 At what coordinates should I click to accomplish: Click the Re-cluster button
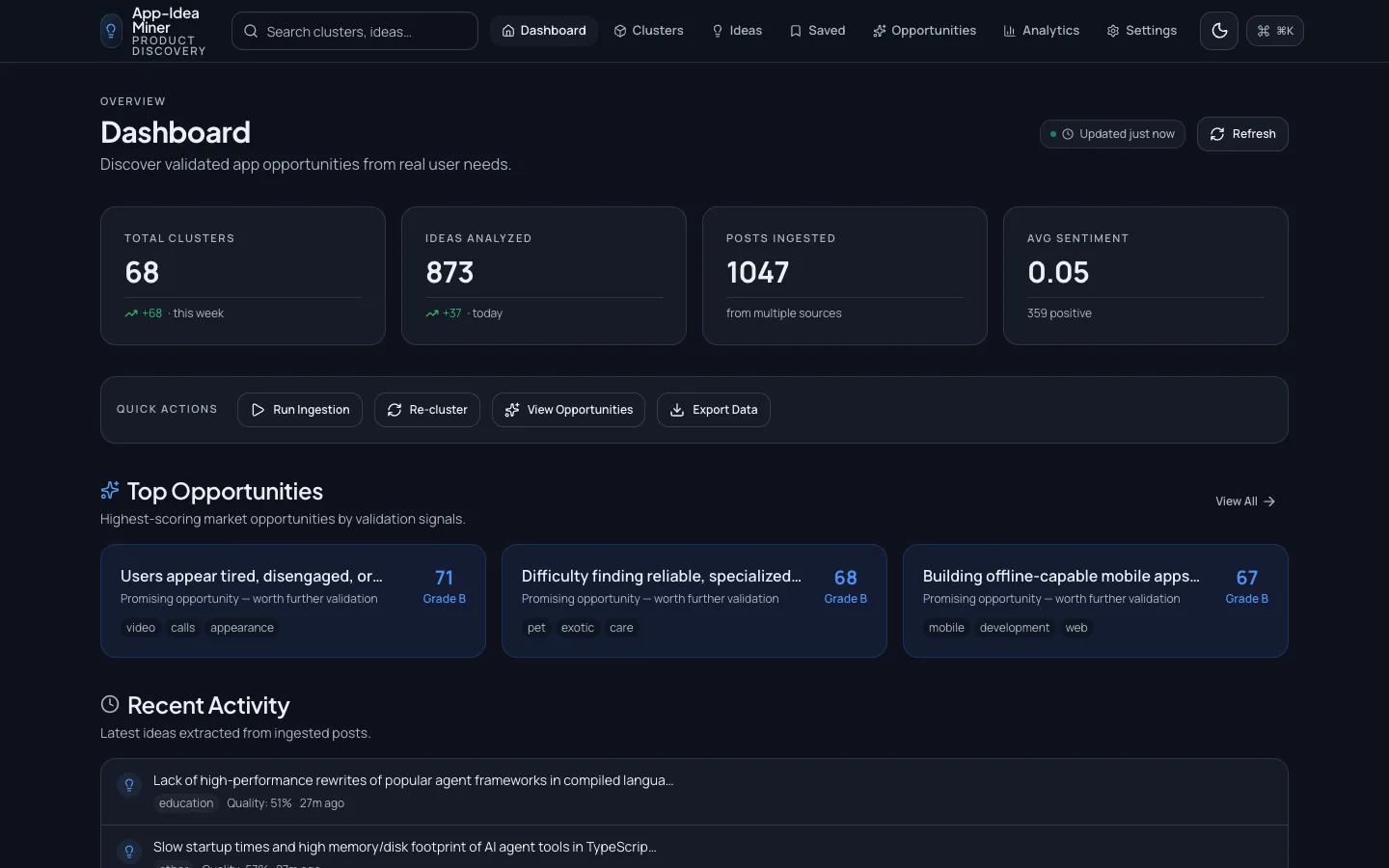427,410
